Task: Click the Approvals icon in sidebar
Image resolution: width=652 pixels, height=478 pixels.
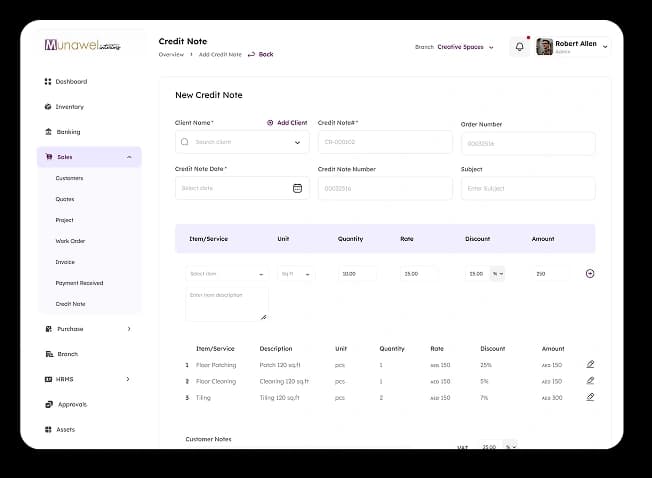Action: (x=49, y=404)
